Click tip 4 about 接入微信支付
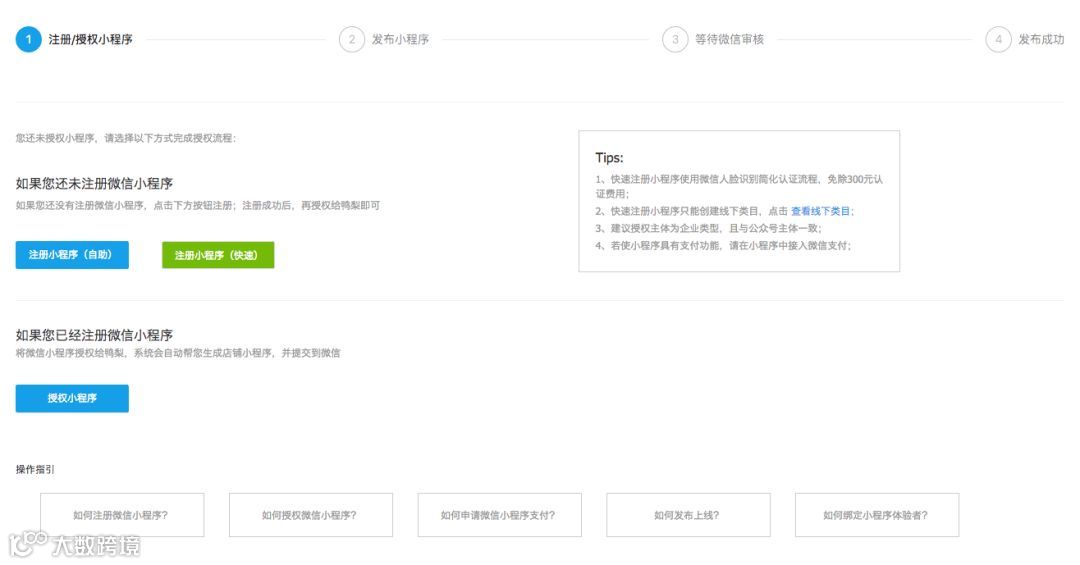Image resolution: width=1080 pixels, height=565 pixels. (723, 245)
